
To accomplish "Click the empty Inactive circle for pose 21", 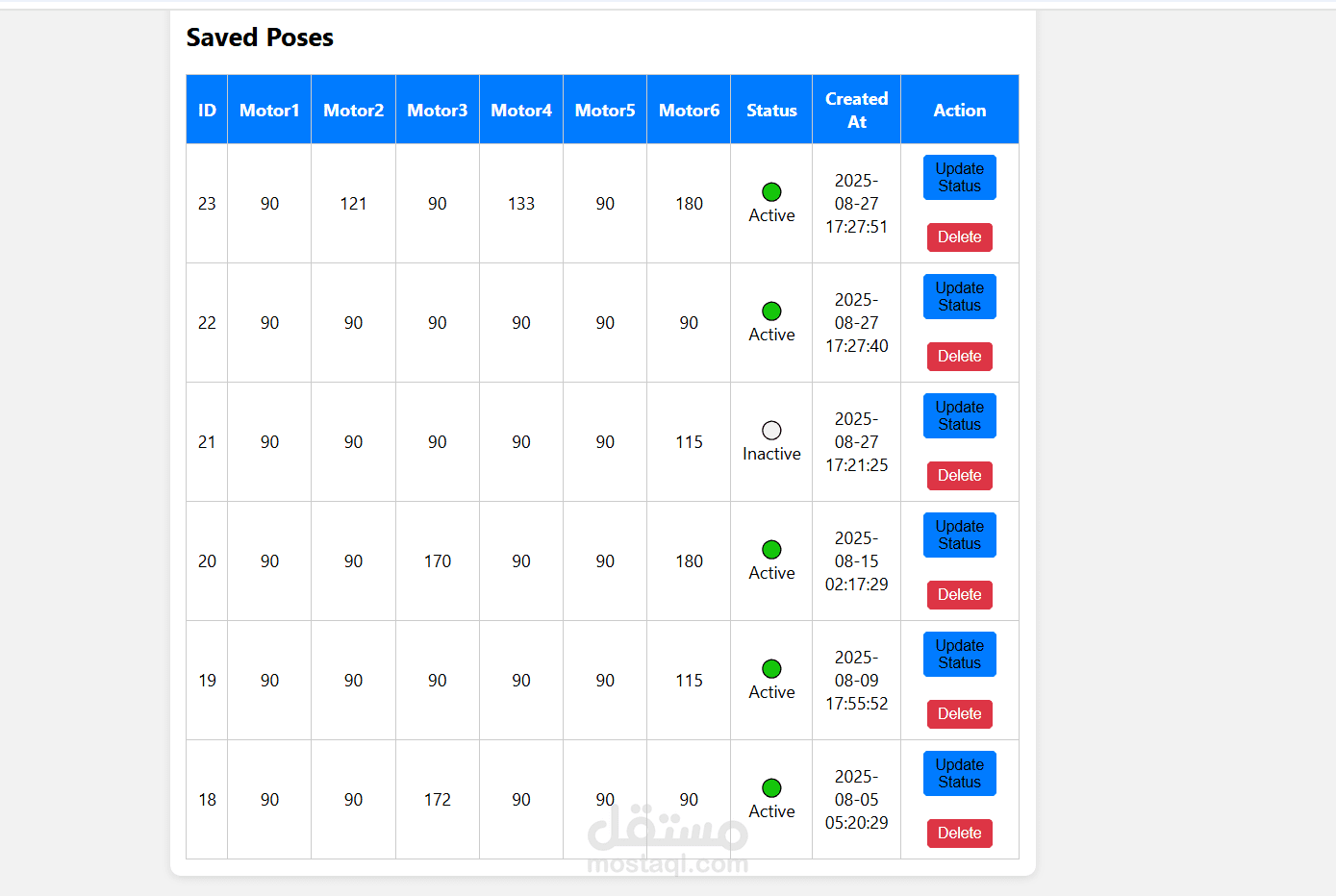I will (x=771, y=431).
